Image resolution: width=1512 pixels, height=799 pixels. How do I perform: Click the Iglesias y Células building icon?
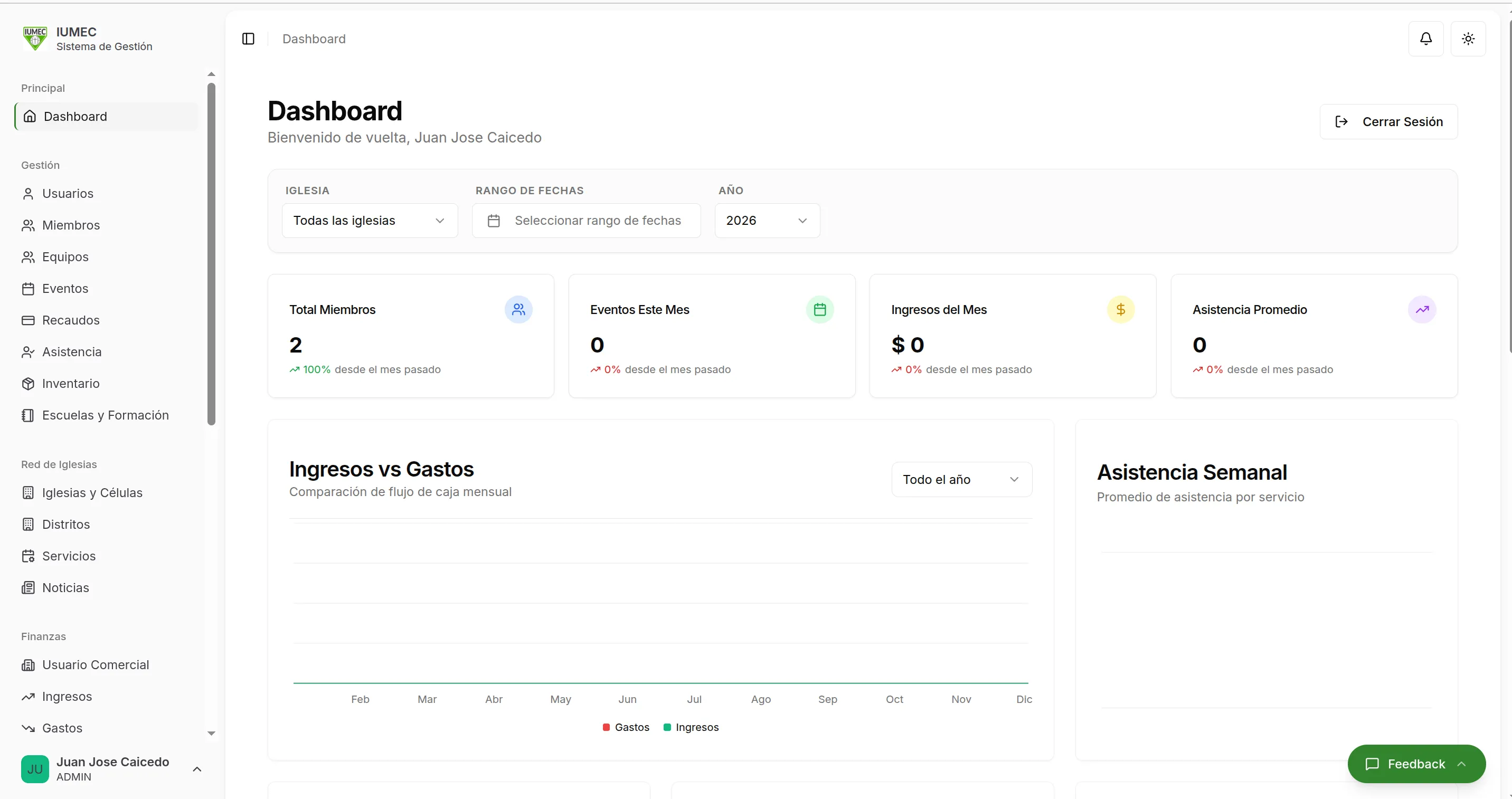tap(27, 493)
